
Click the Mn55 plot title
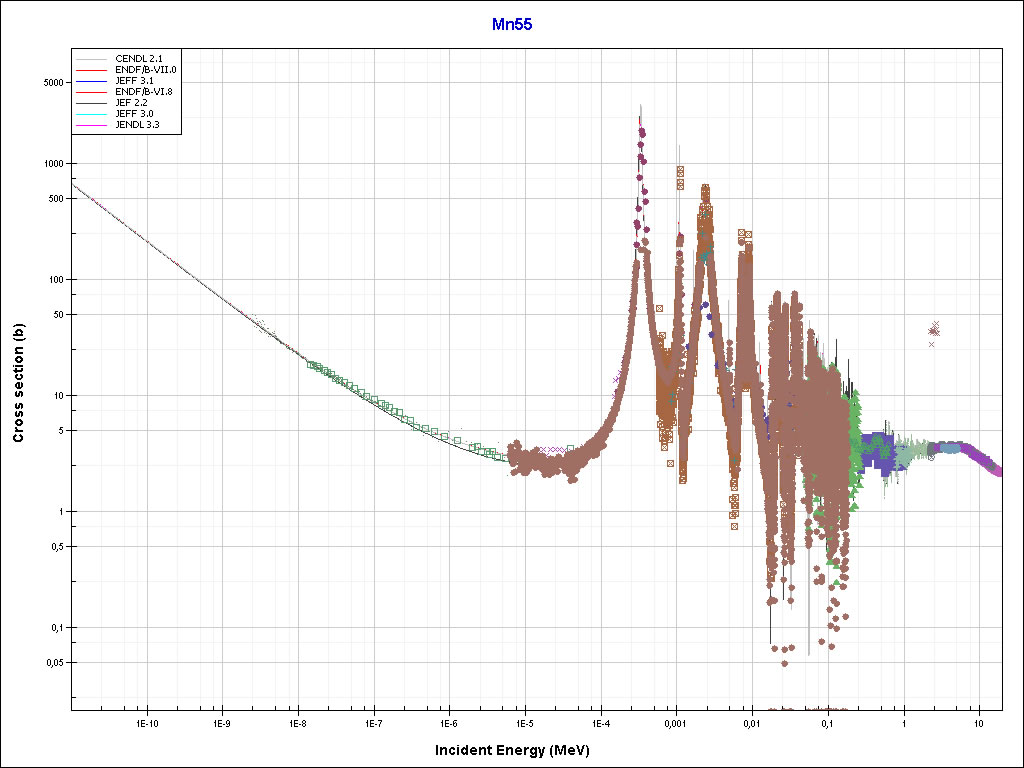click(x=511, y=24)
